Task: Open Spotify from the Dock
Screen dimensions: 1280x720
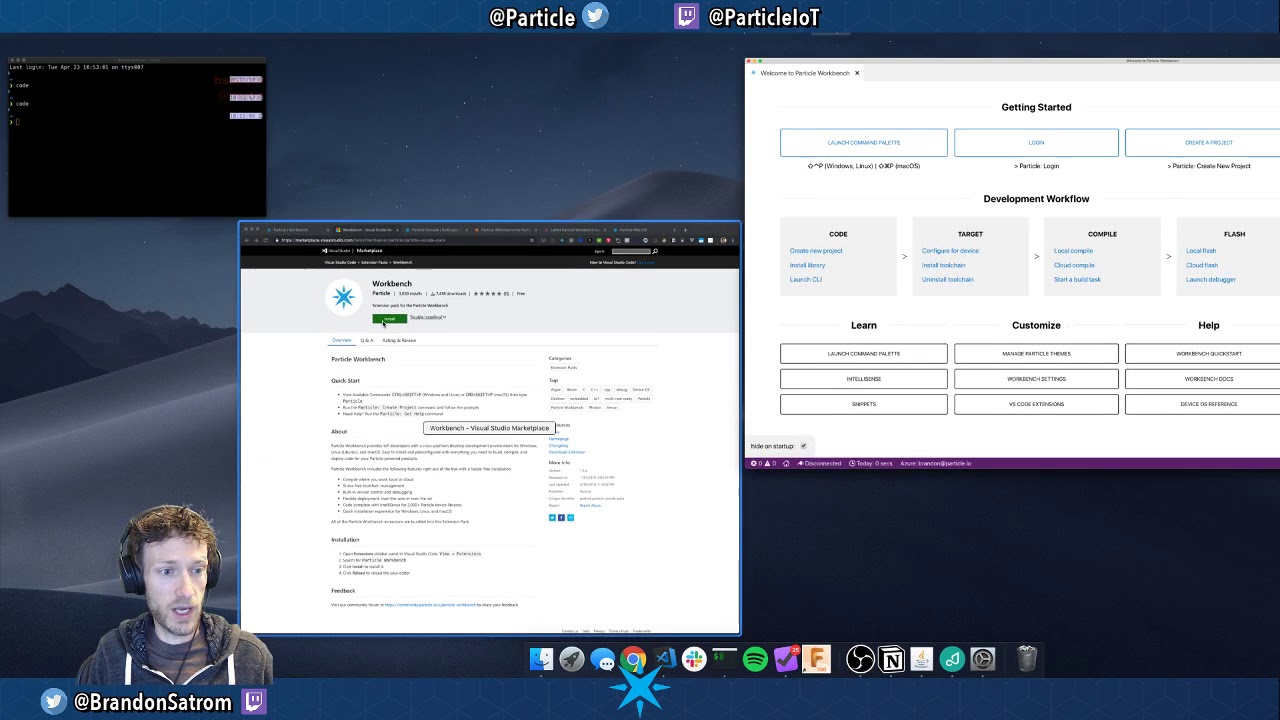Action: [x=755, y=659]
